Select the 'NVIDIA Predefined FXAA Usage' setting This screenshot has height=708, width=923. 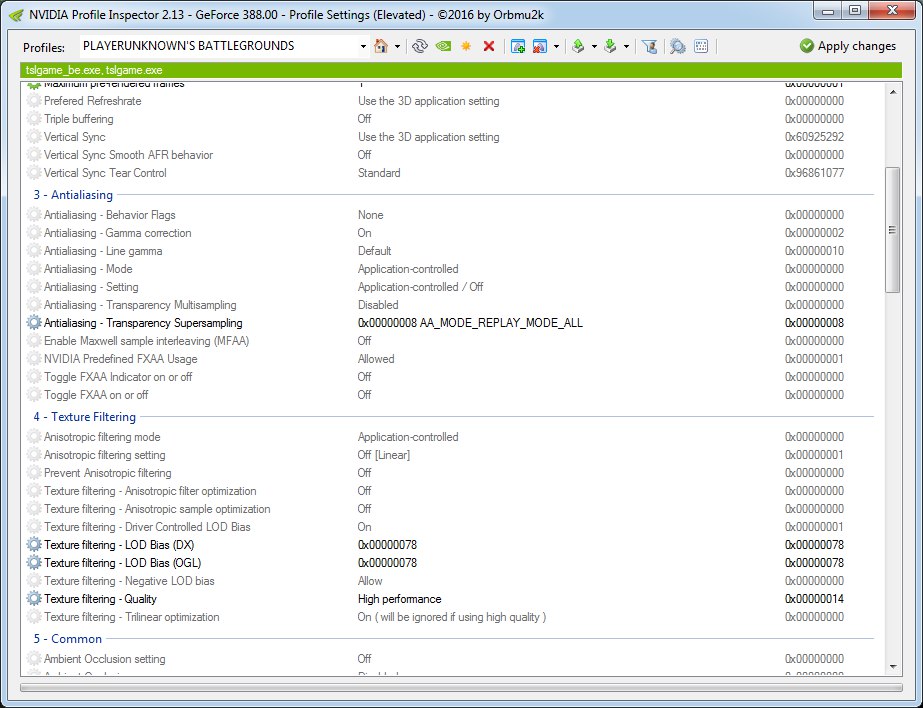pos(121,358)
